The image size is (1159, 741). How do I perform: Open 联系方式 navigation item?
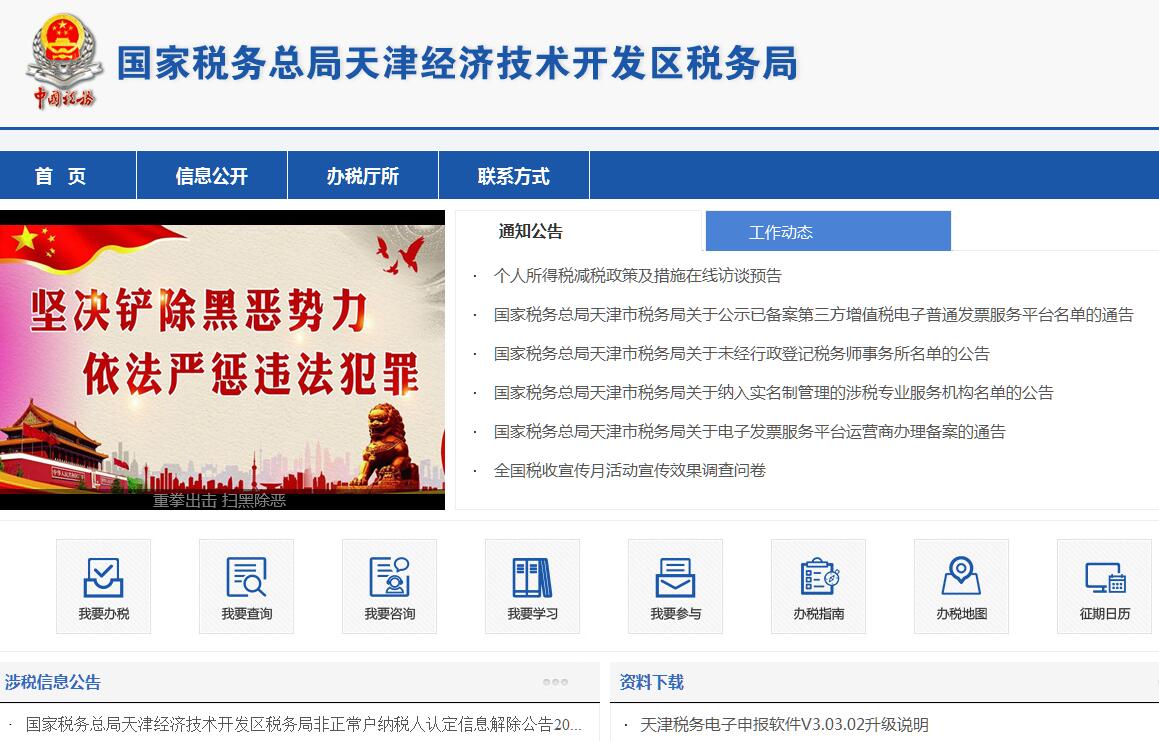[x=513, y=176]
